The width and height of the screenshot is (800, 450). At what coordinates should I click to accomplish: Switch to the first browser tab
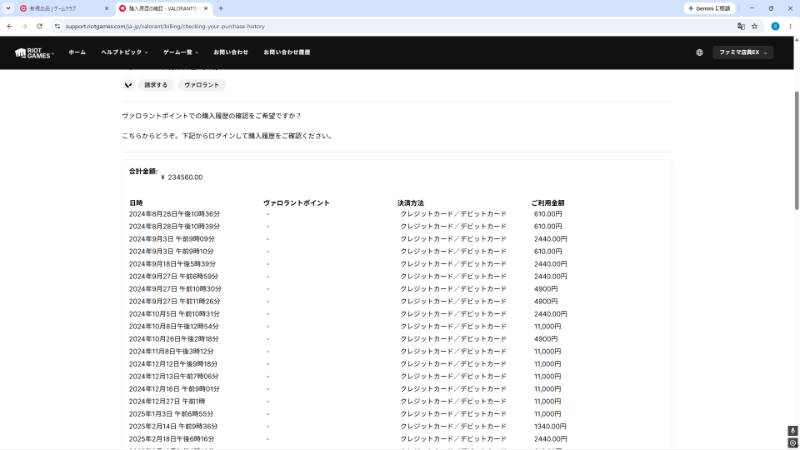point(64,8)
